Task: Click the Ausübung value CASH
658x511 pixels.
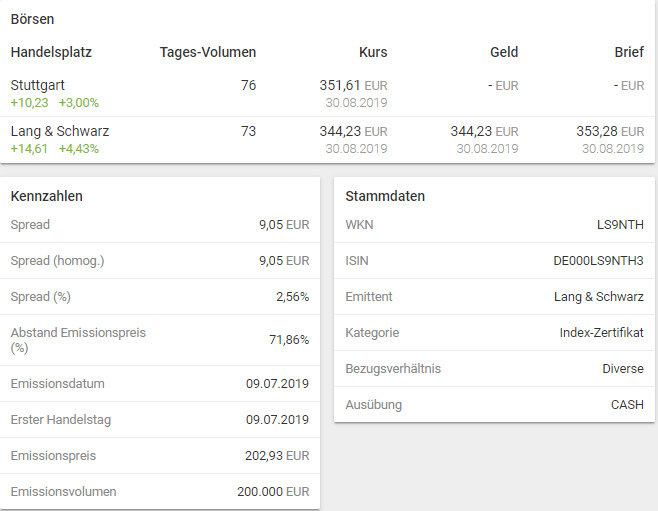Action: tap(627, 405)
